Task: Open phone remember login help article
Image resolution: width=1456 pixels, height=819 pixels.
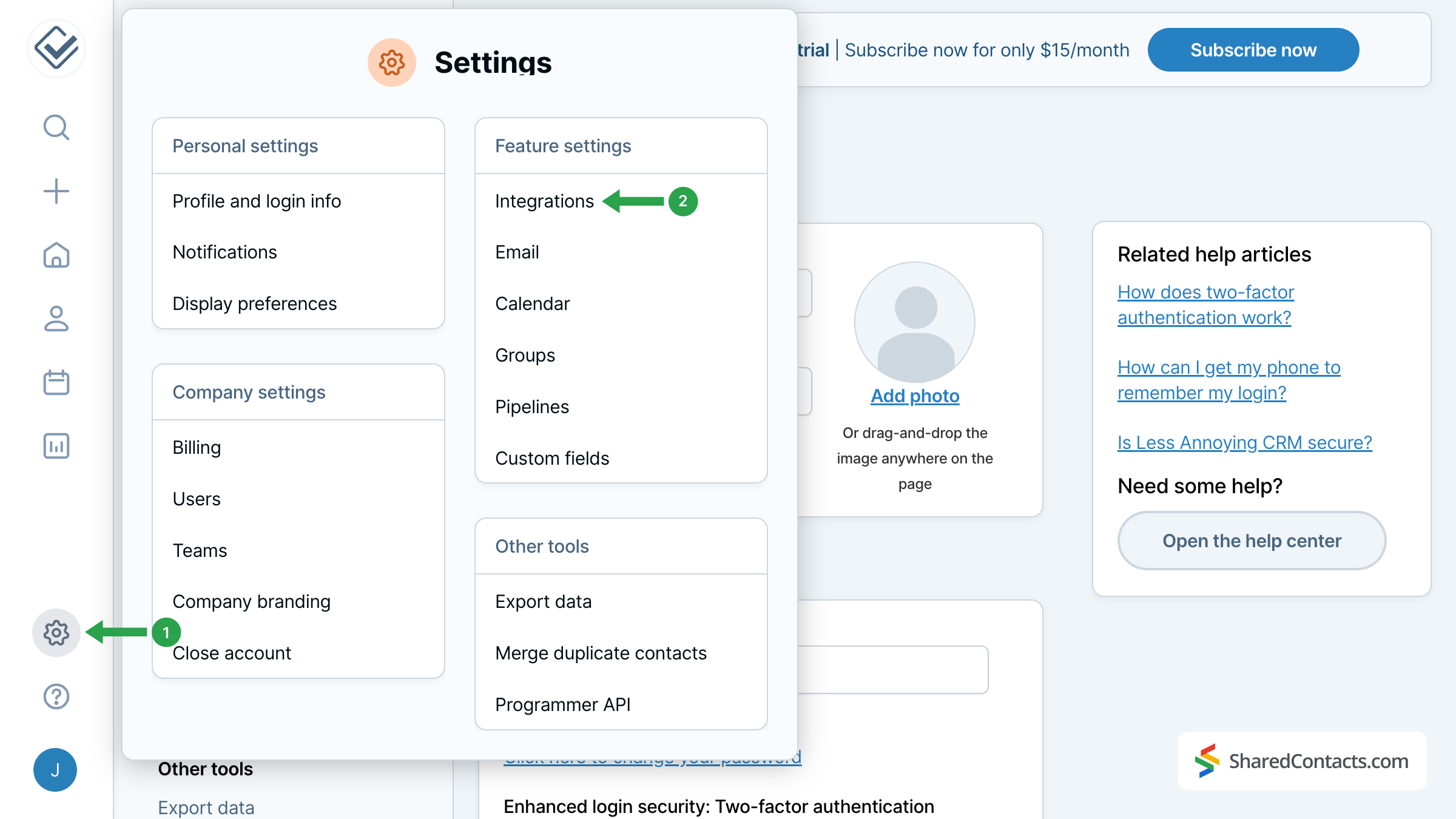Action: (x=1228, y=380)
